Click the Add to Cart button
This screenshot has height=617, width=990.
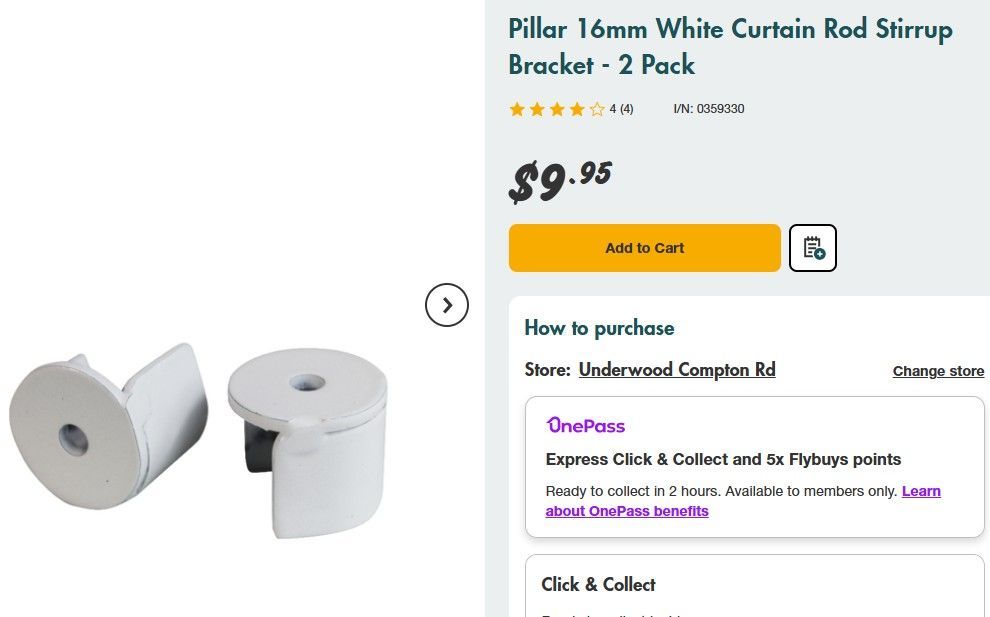tap(644, 248)
